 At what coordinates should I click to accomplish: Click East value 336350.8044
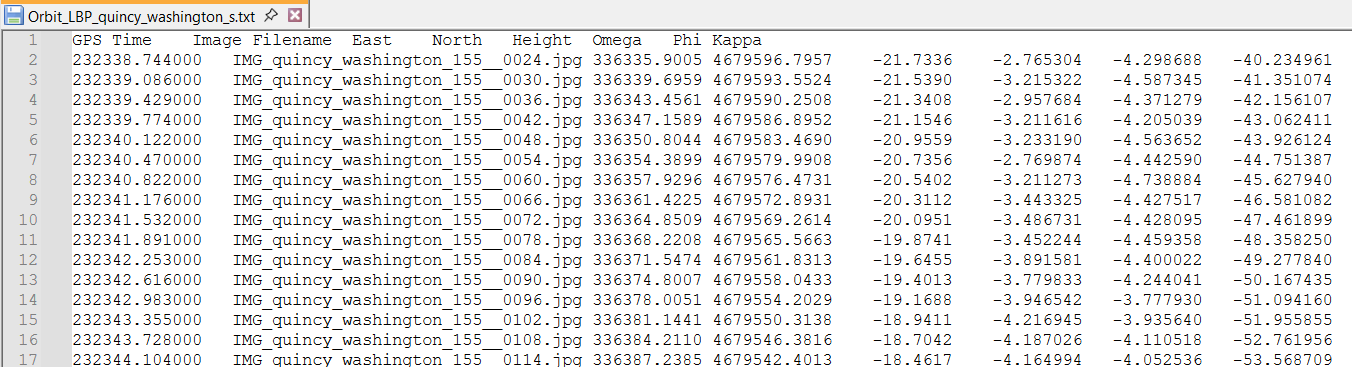[647, 140]
